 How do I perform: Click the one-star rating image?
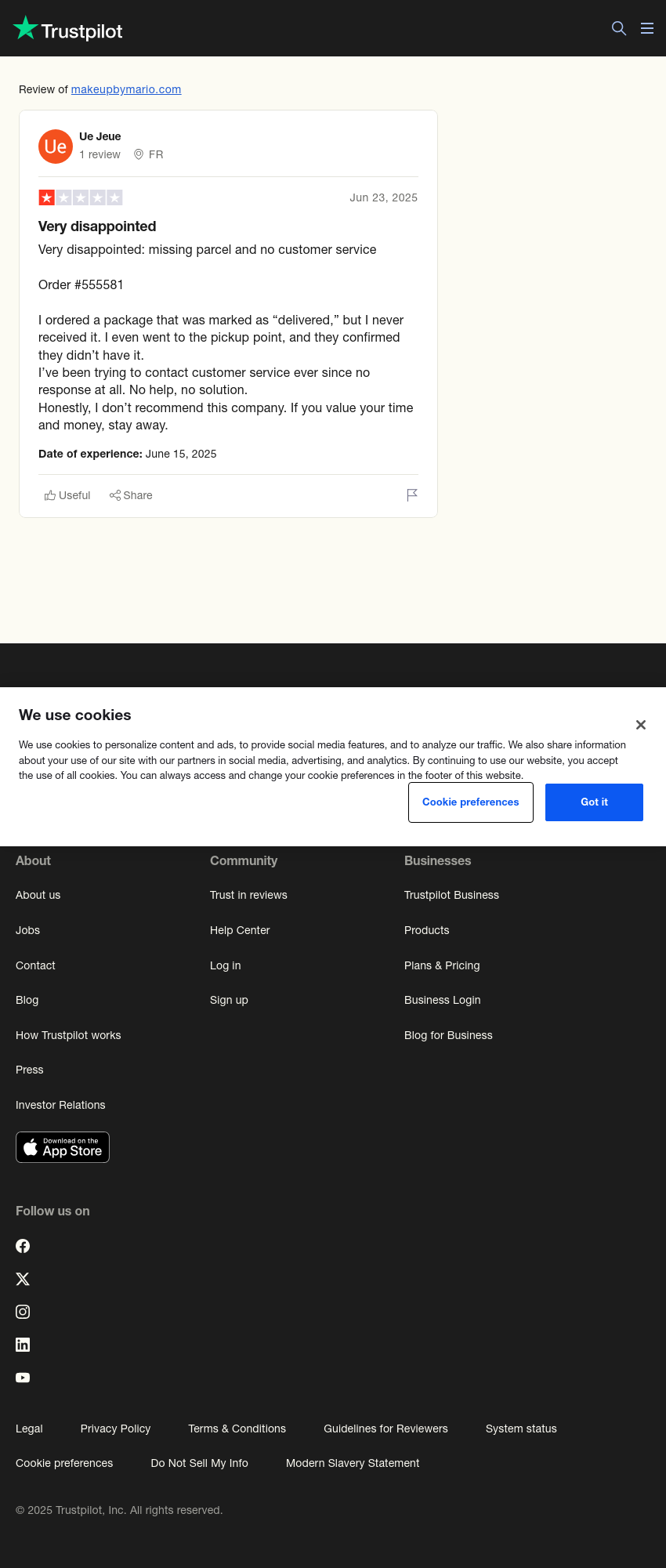81,197
